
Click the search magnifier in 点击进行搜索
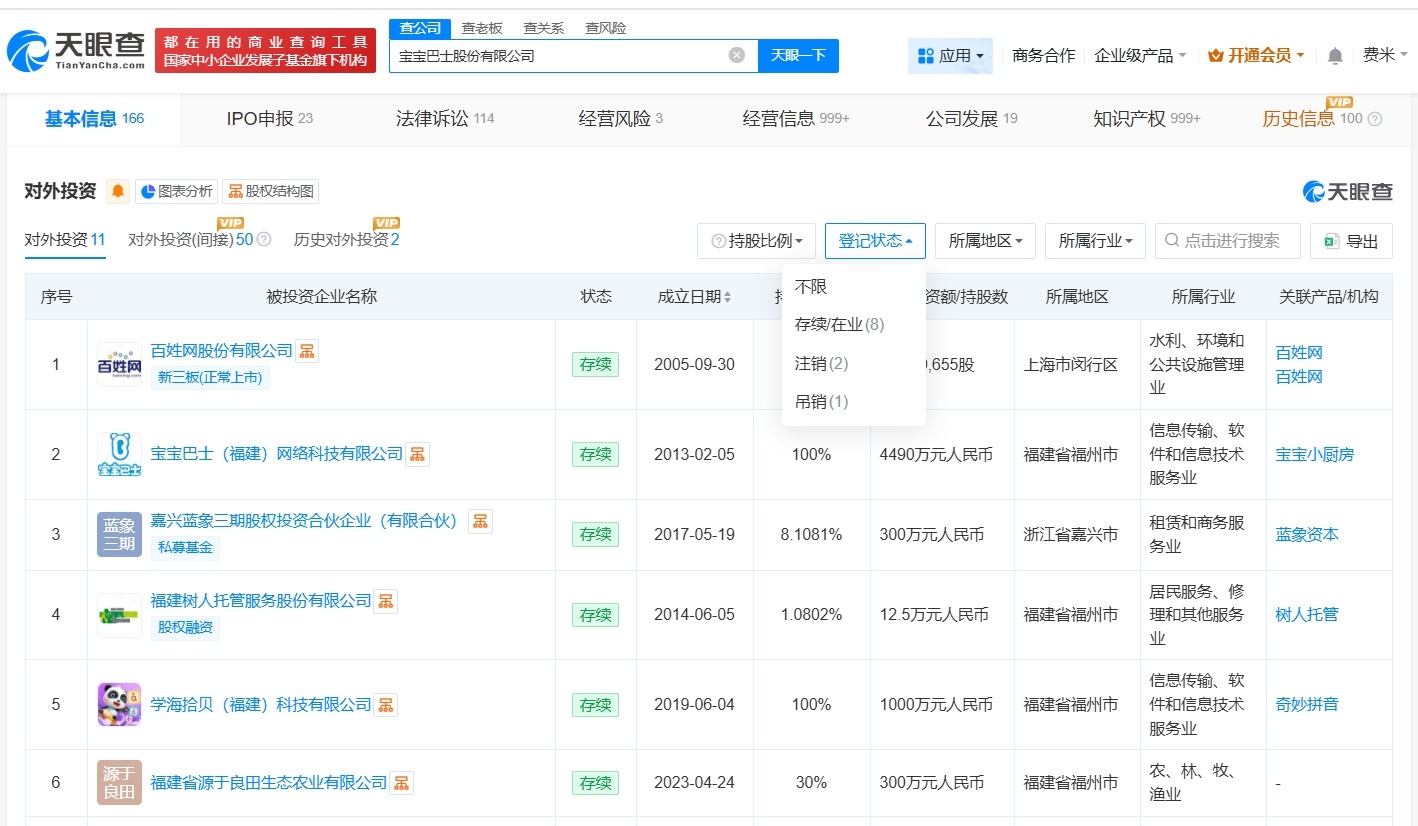1170,240
